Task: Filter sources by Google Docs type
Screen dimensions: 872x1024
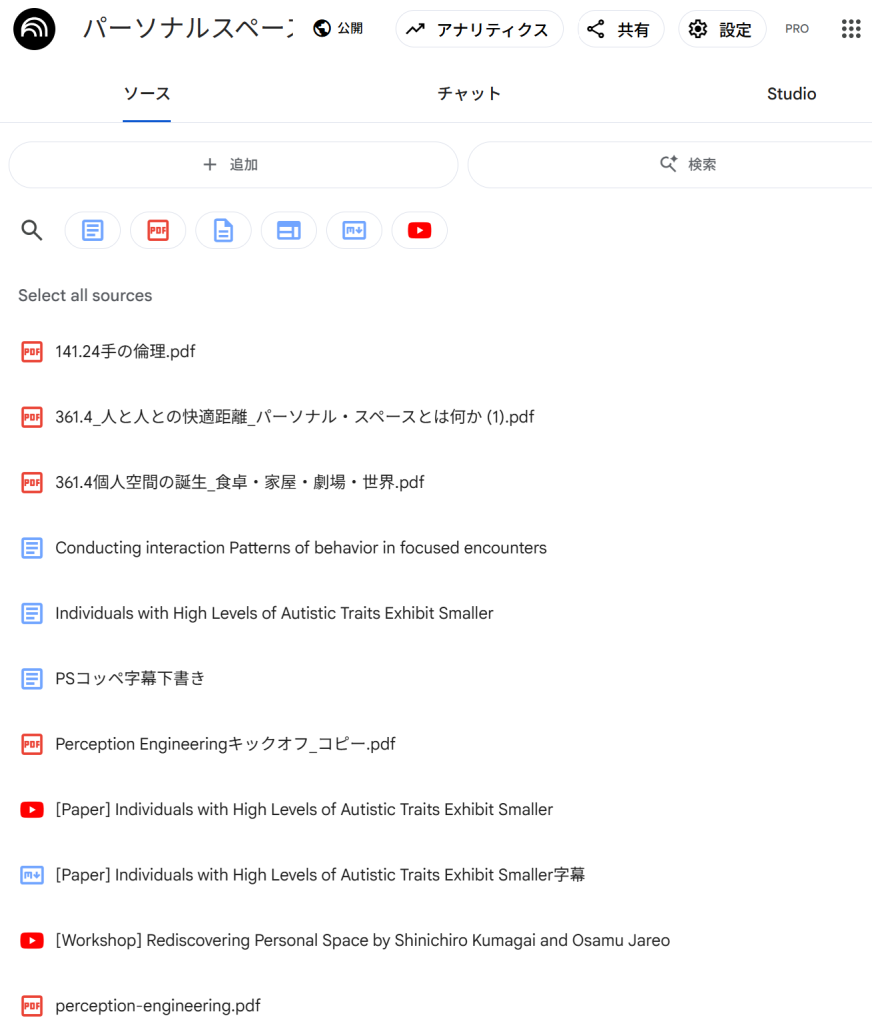Action: 223,231
